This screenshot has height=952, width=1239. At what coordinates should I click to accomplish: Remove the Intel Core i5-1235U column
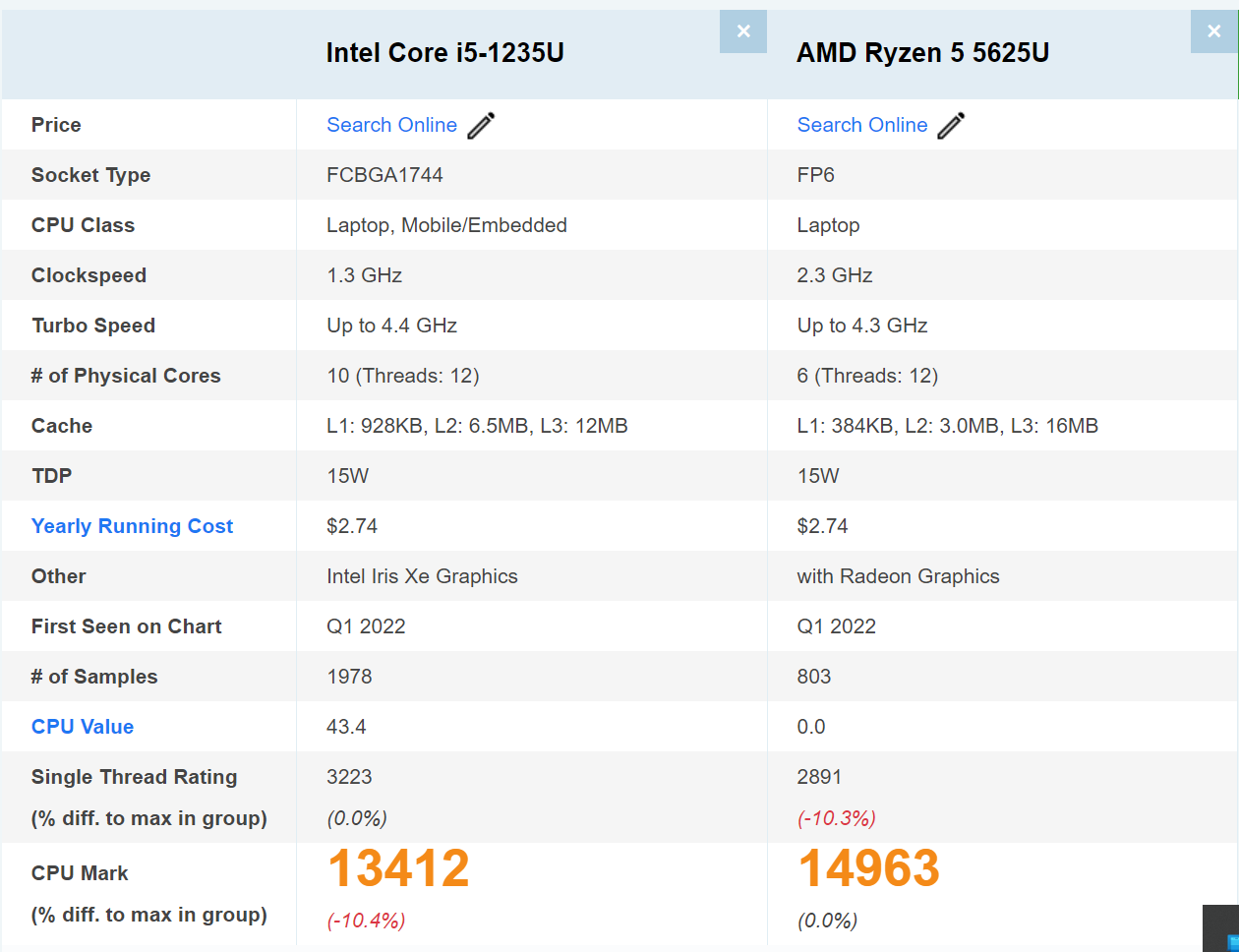(742, 31)
